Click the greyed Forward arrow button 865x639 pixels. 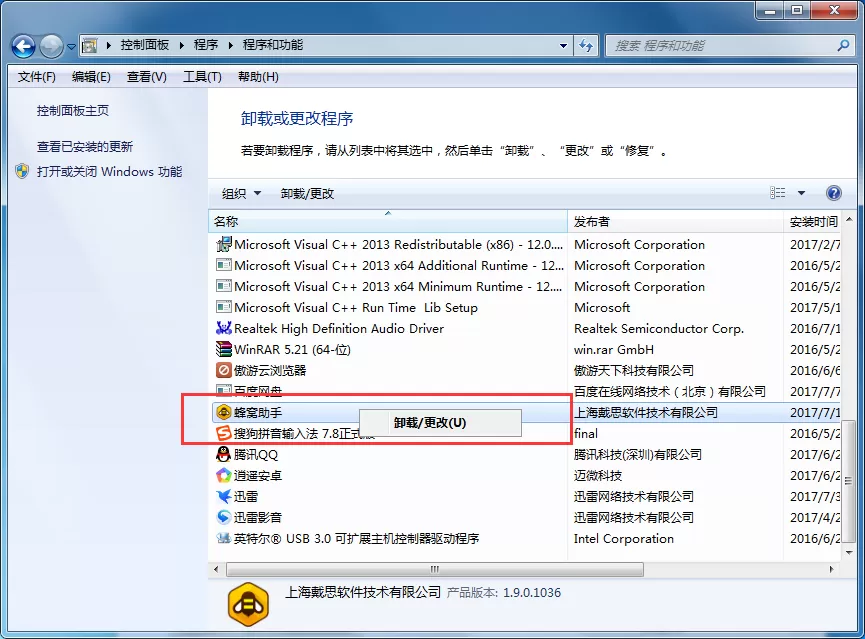point(51,46)
